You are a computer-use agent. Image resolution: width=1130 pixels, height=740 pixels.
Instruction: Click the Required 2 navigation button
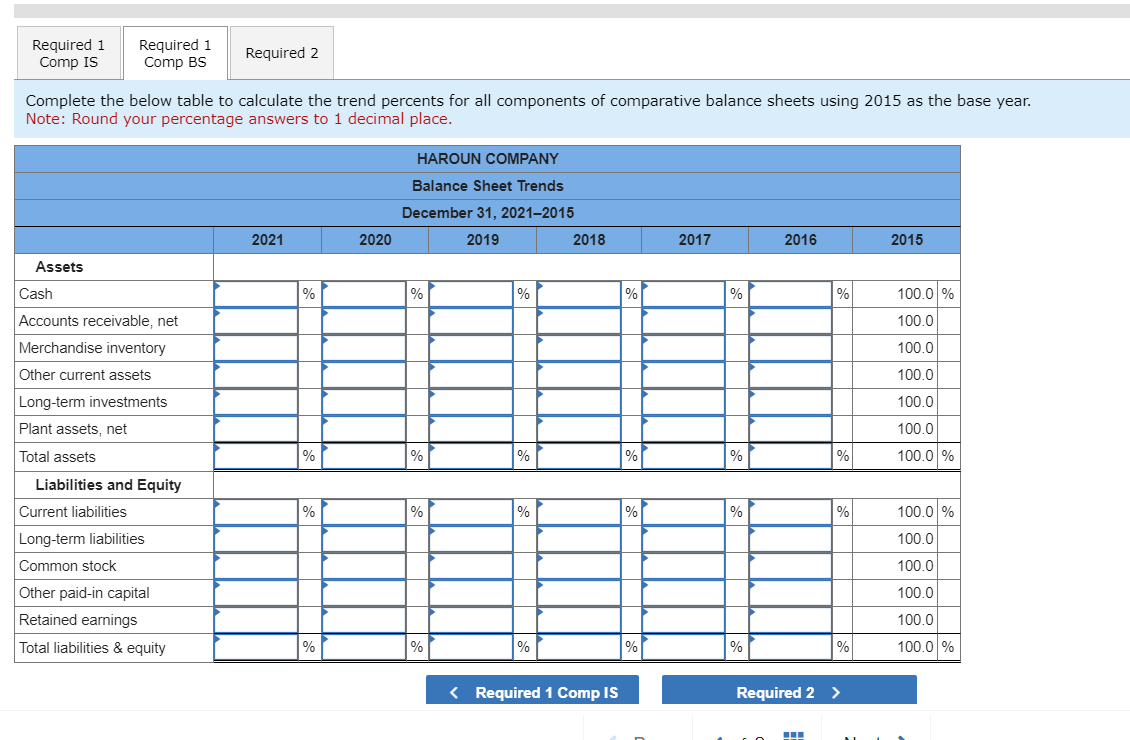click(x=789, y=692)
